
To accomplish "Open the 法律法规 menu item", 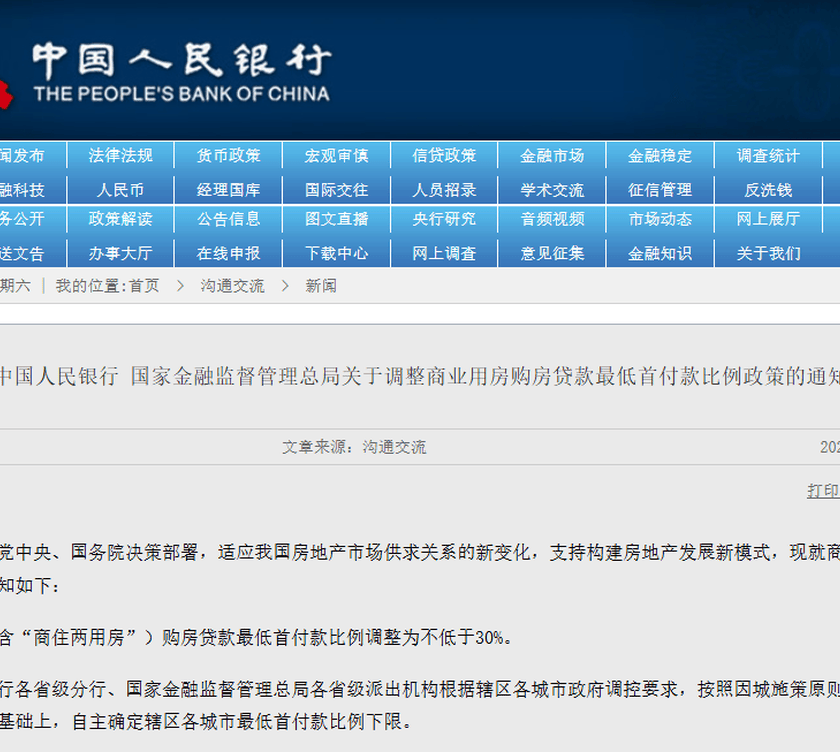I will pyautogui.click(x=120, y=156).
